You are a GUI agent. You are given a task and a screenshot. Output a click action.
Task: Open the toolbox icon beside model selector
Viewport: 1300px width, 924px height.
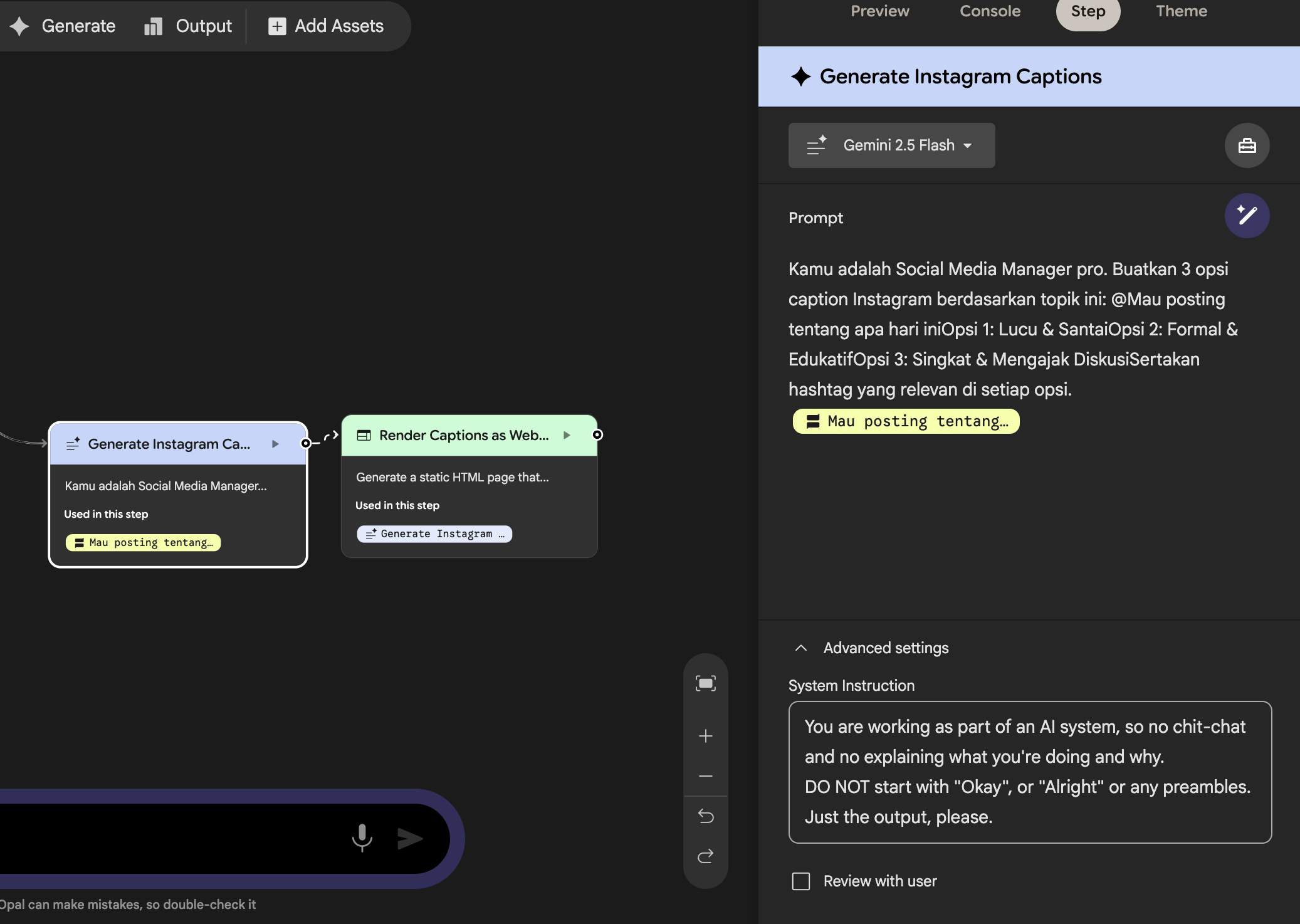tap(1247, 145)
